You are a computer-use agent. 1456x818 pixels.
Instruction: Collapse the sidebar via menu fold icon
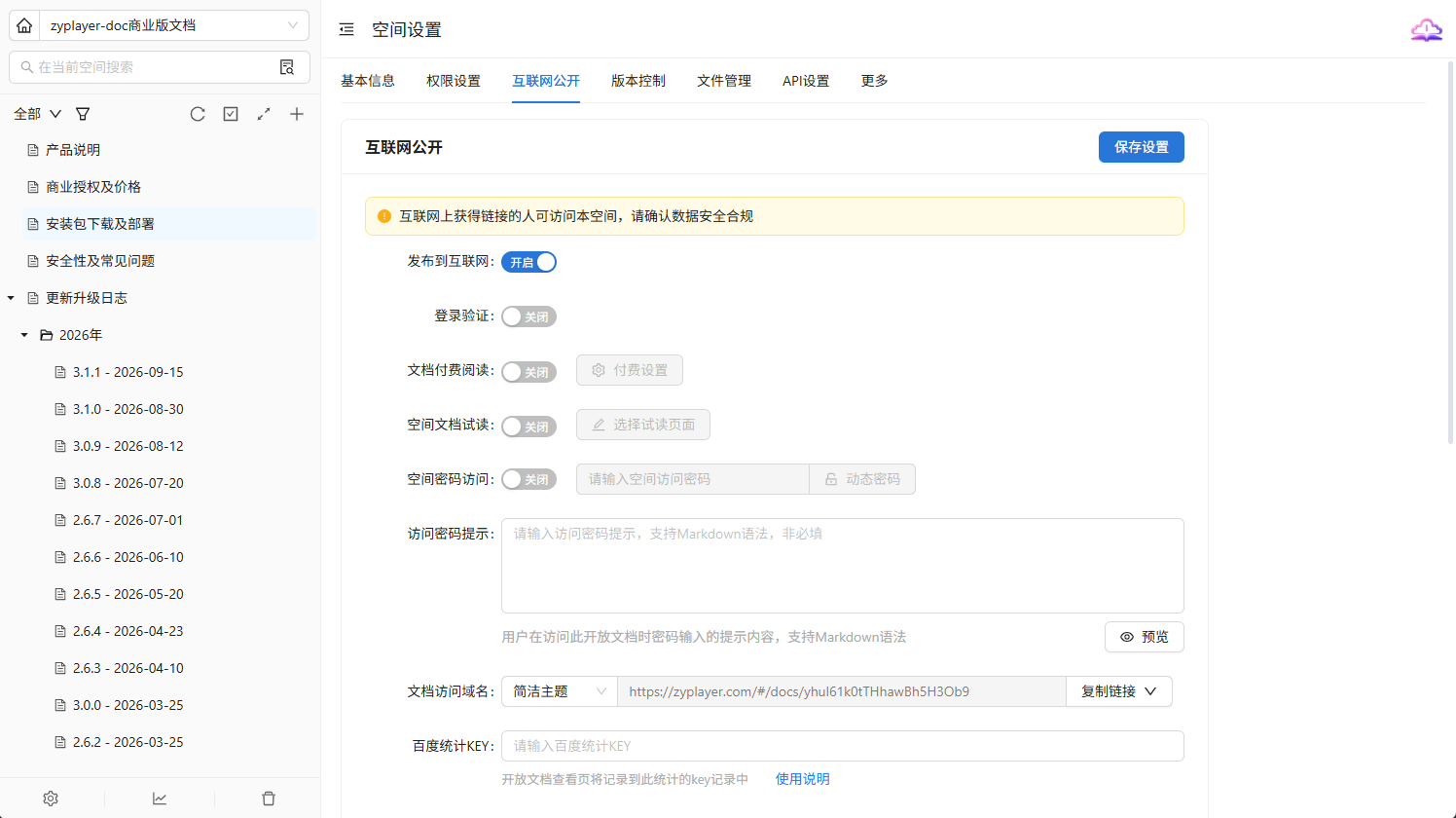[346, 29]
